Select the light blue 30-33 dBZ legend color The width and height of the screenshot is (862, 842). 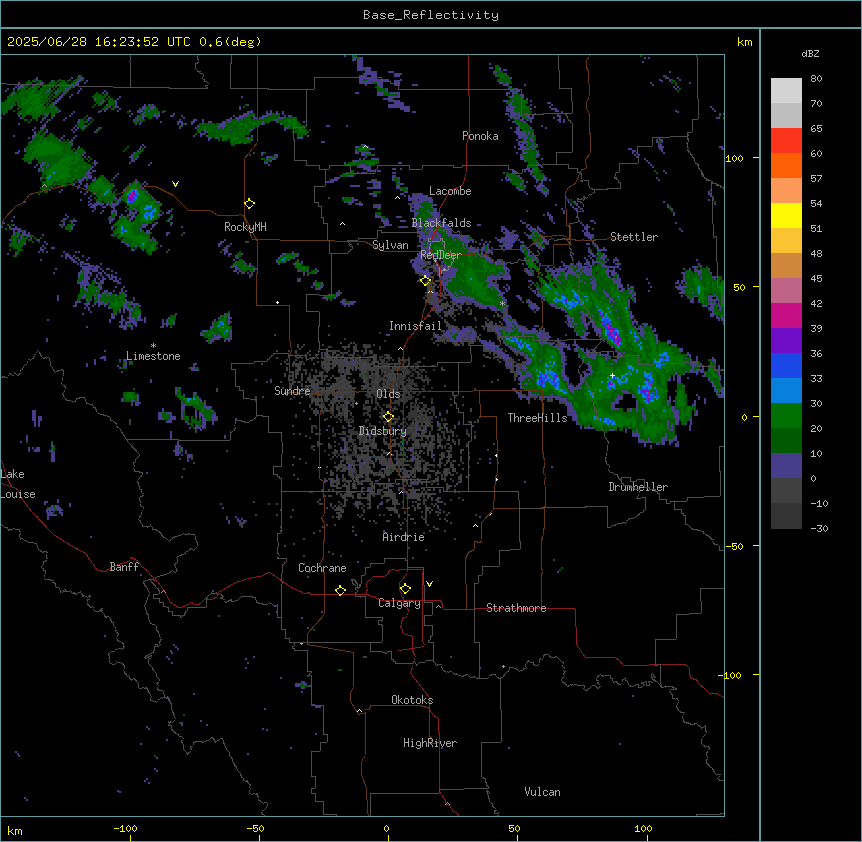point(786,390)
